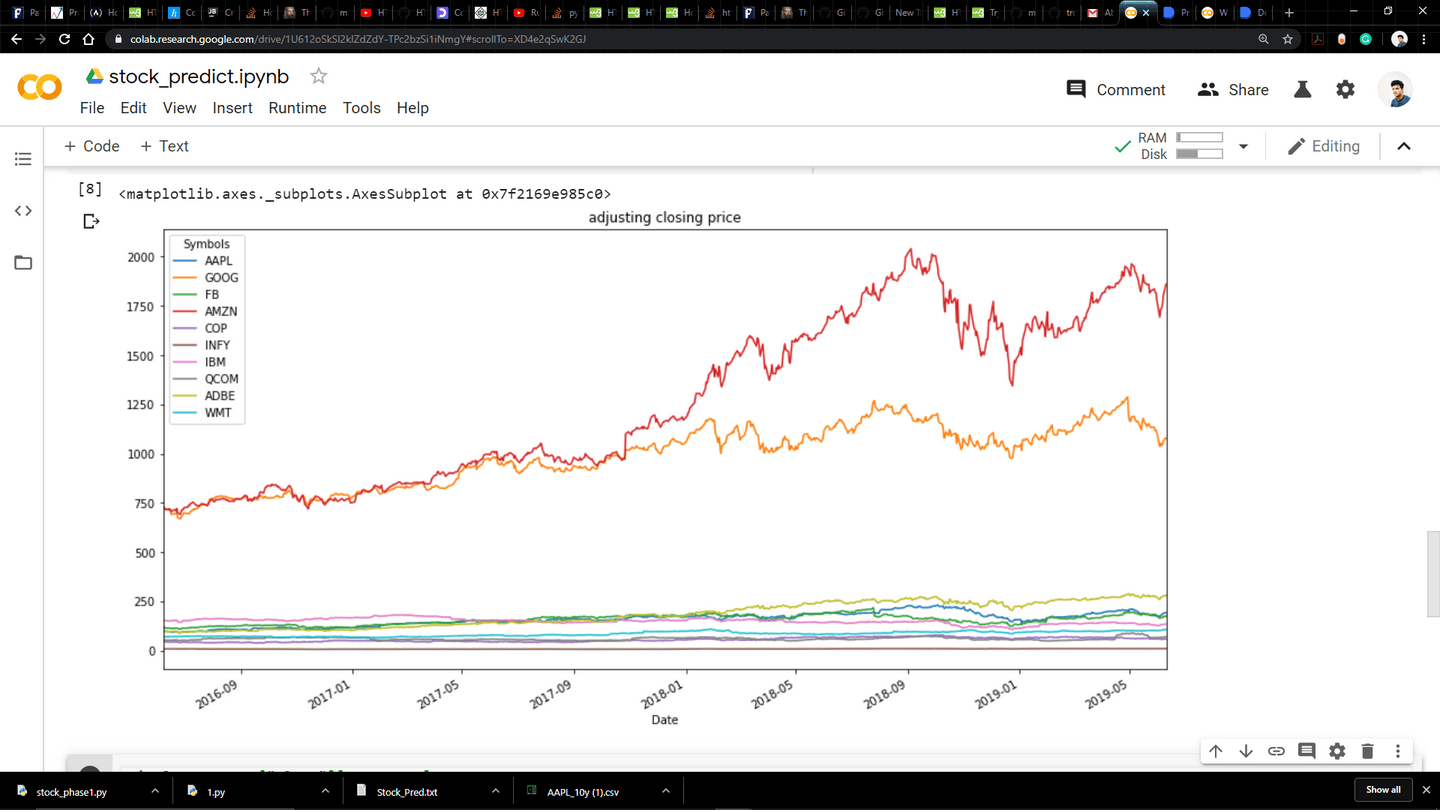Collapse the header with the up chevron
Viewport: 1440px width, 810px height.
pos(1404,146)
